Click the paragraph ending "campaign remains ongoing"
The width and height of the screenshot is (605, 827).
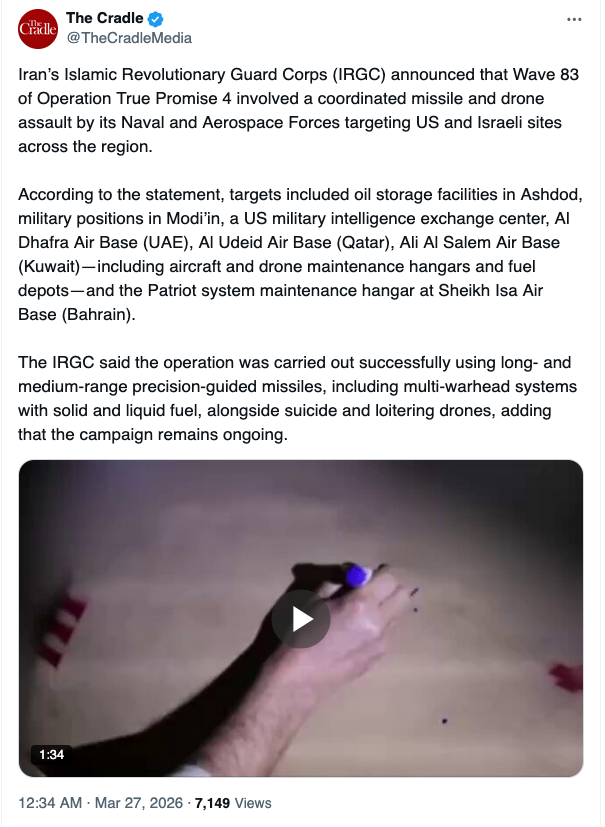tap(297, 399)
